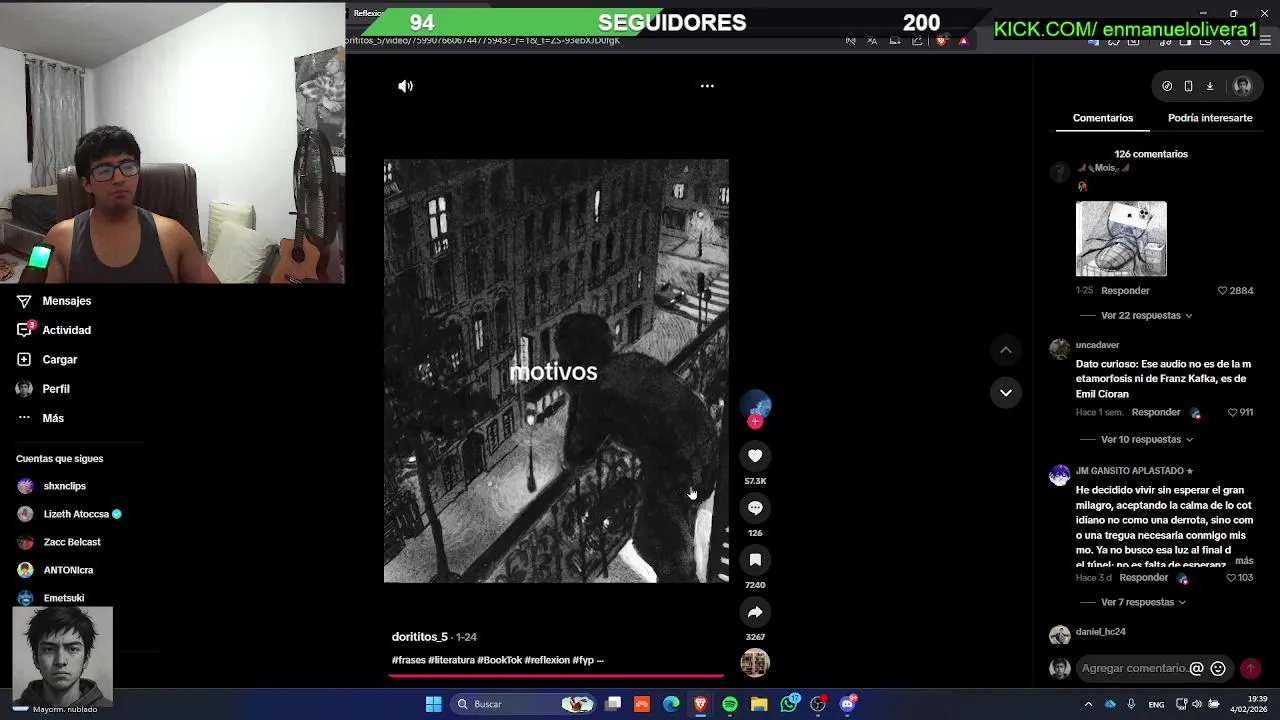Open the three-dot video options menu
Viewport: 1280px width, 720px height.
707,86
